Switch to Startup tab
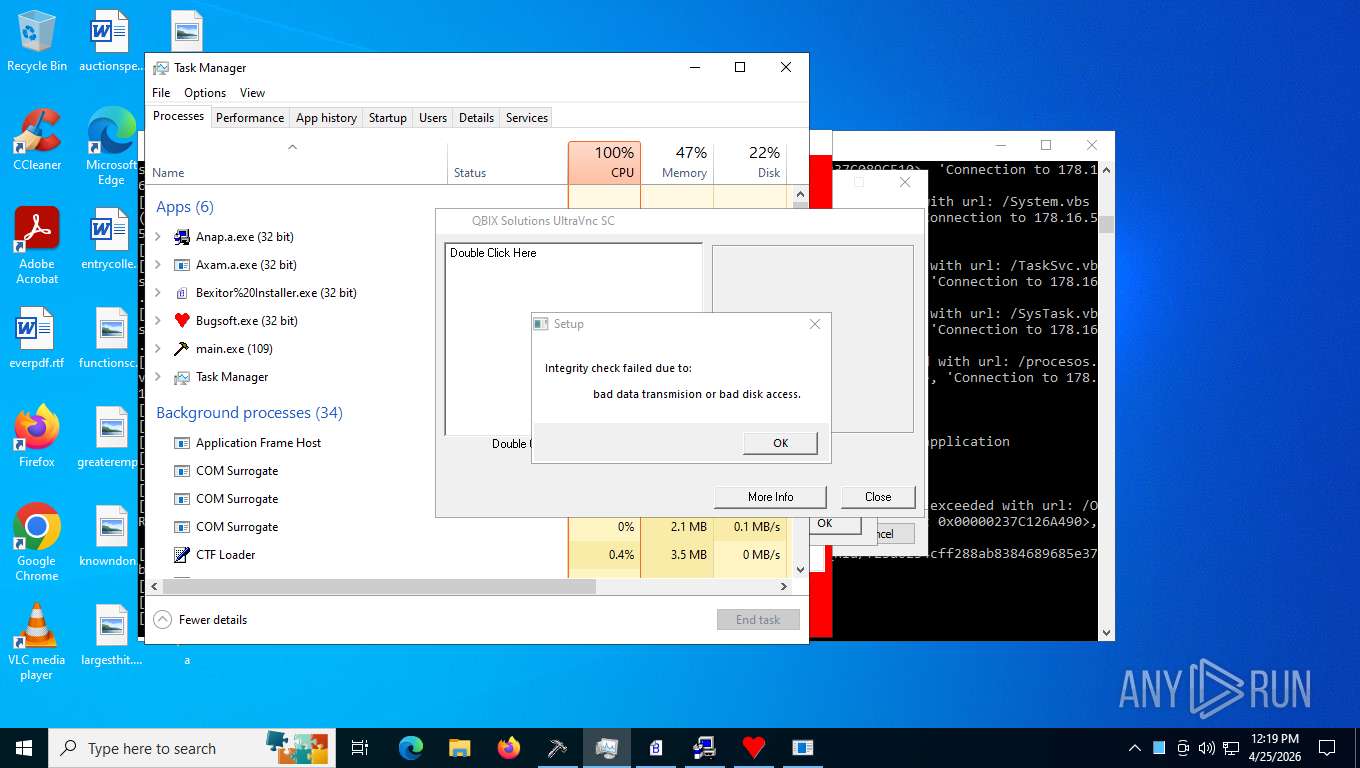1360x768 pixels. 388,117
